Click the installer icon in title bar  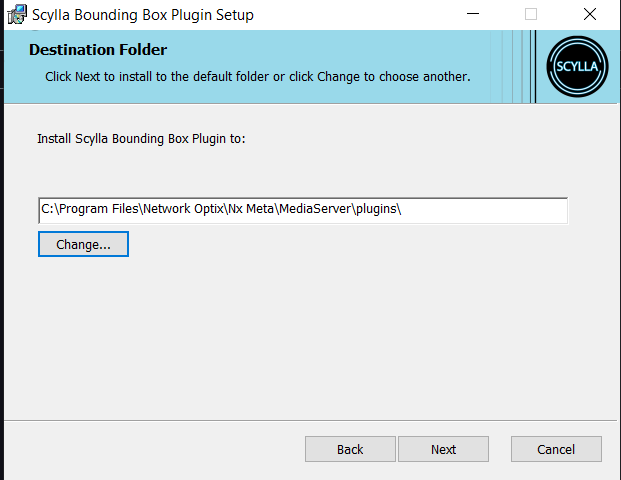click(x=16, y=15)
